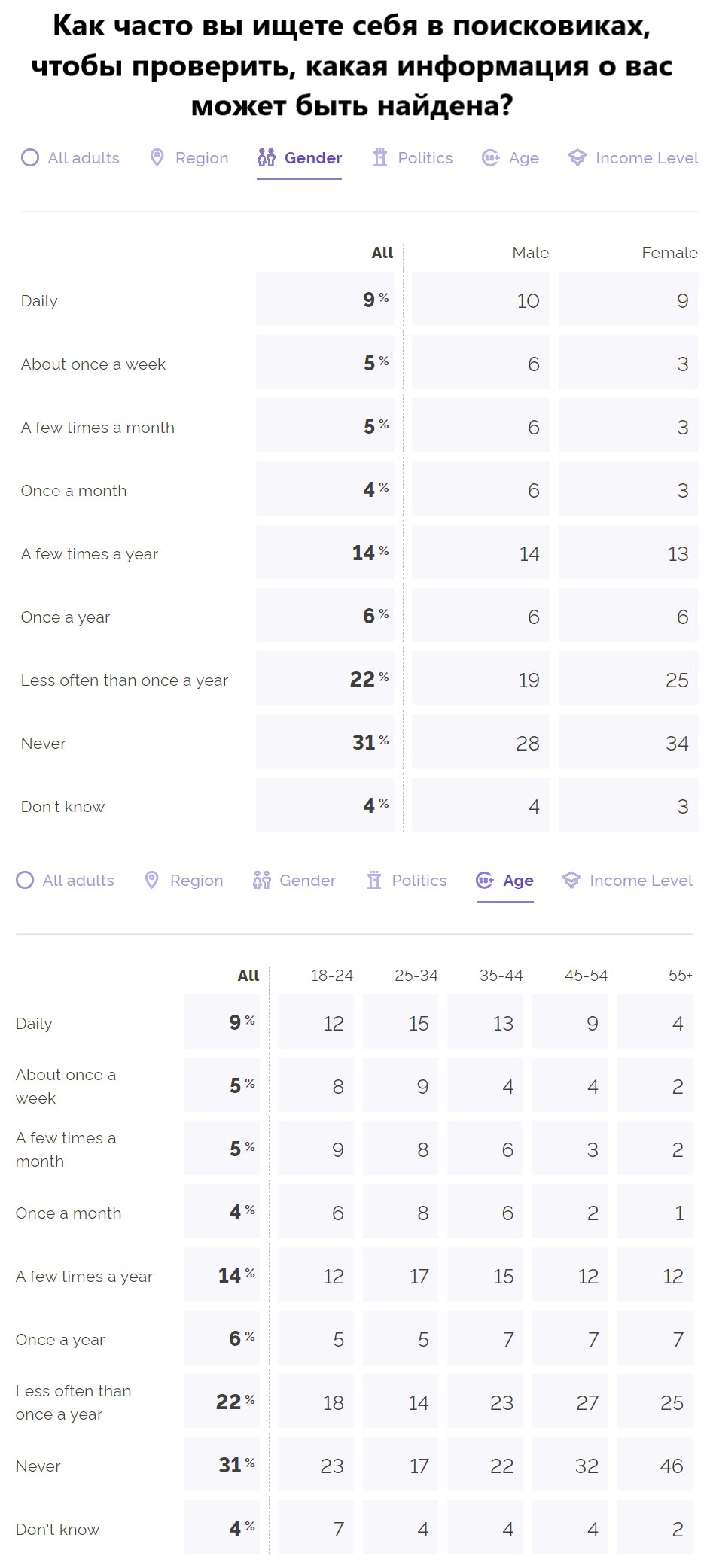Screen dimensions: 707x1568
Task: Click the Region pin icon in top filter row
Action: point(157,158)
